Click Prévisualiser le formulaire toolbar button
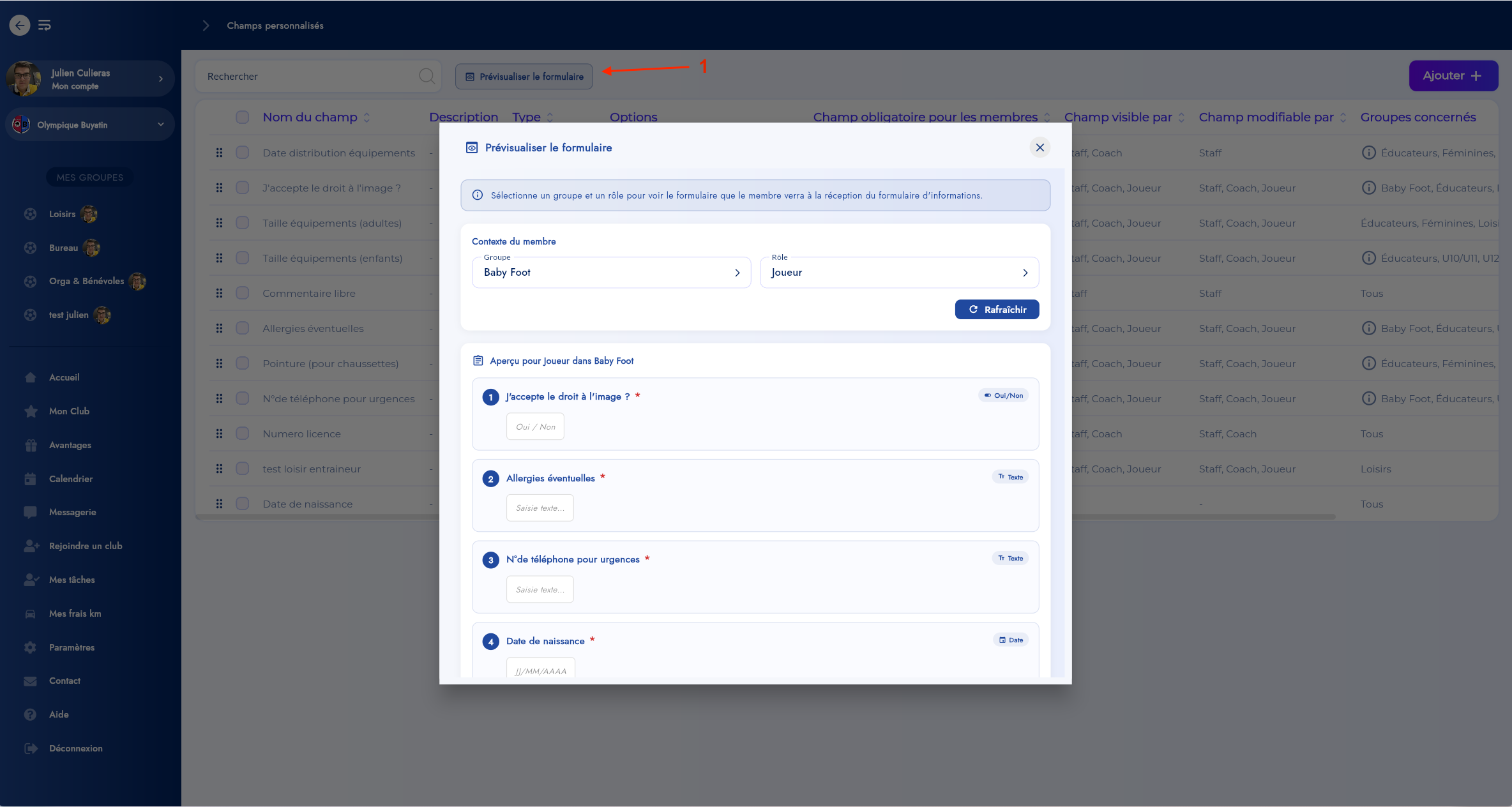 524,77
